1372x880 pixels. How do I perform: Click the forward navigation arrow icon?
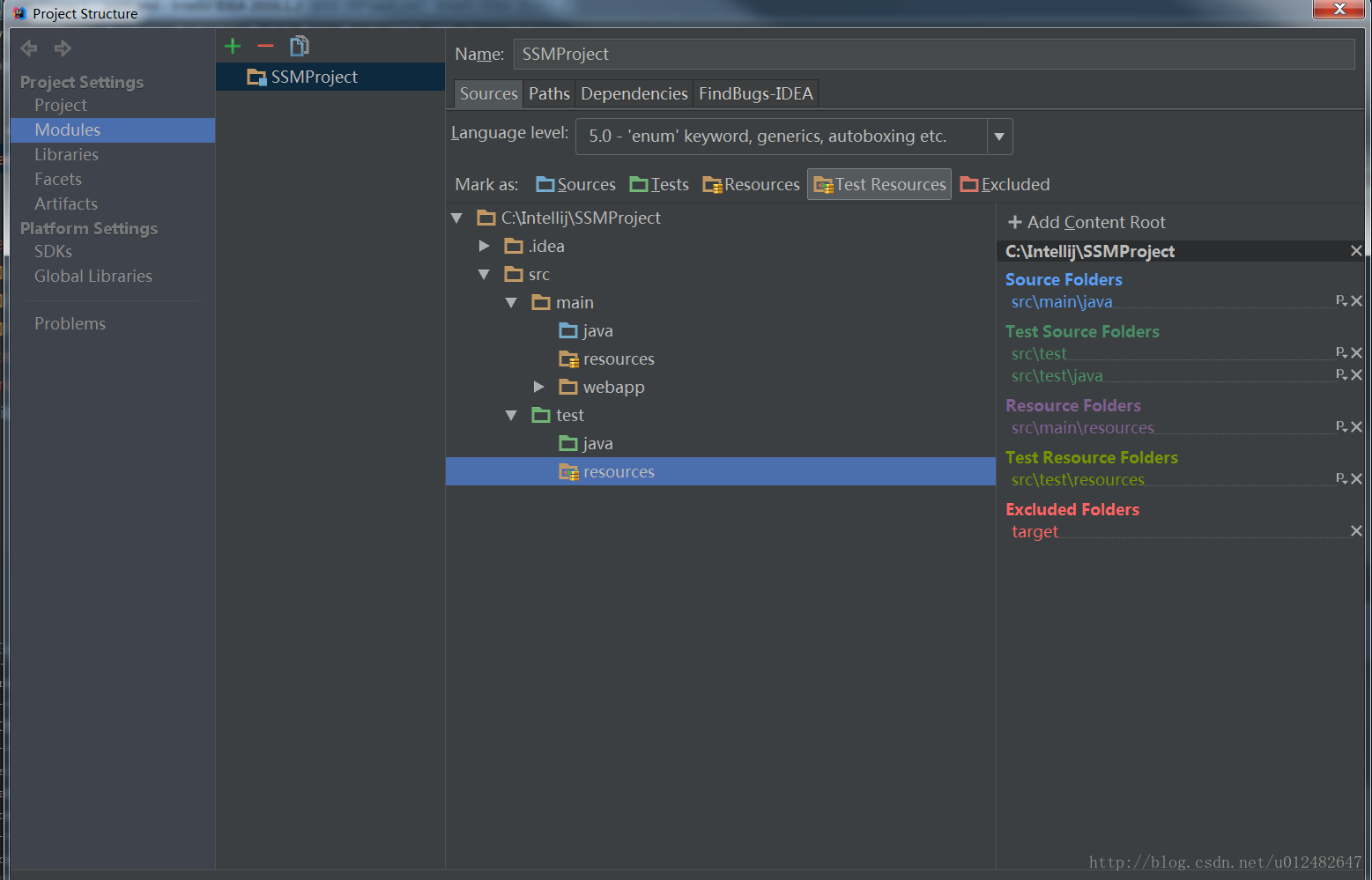tap(63, 48)
